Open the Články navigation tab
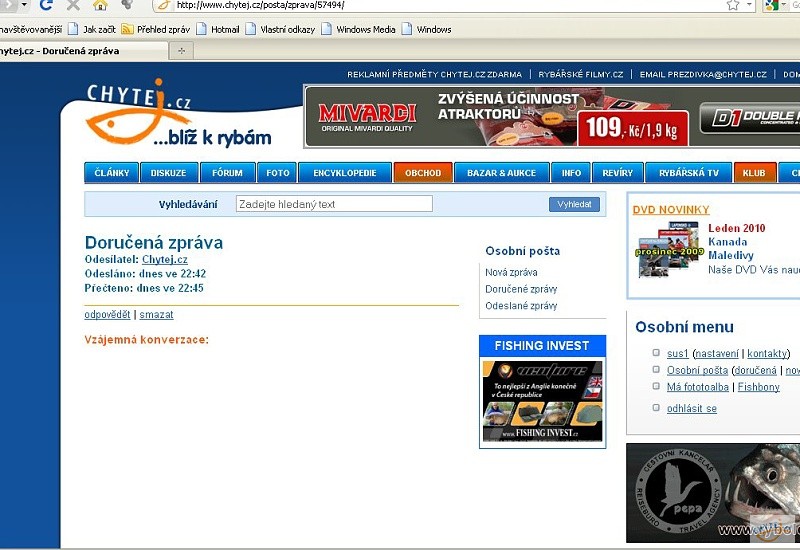 pos(112,173)
